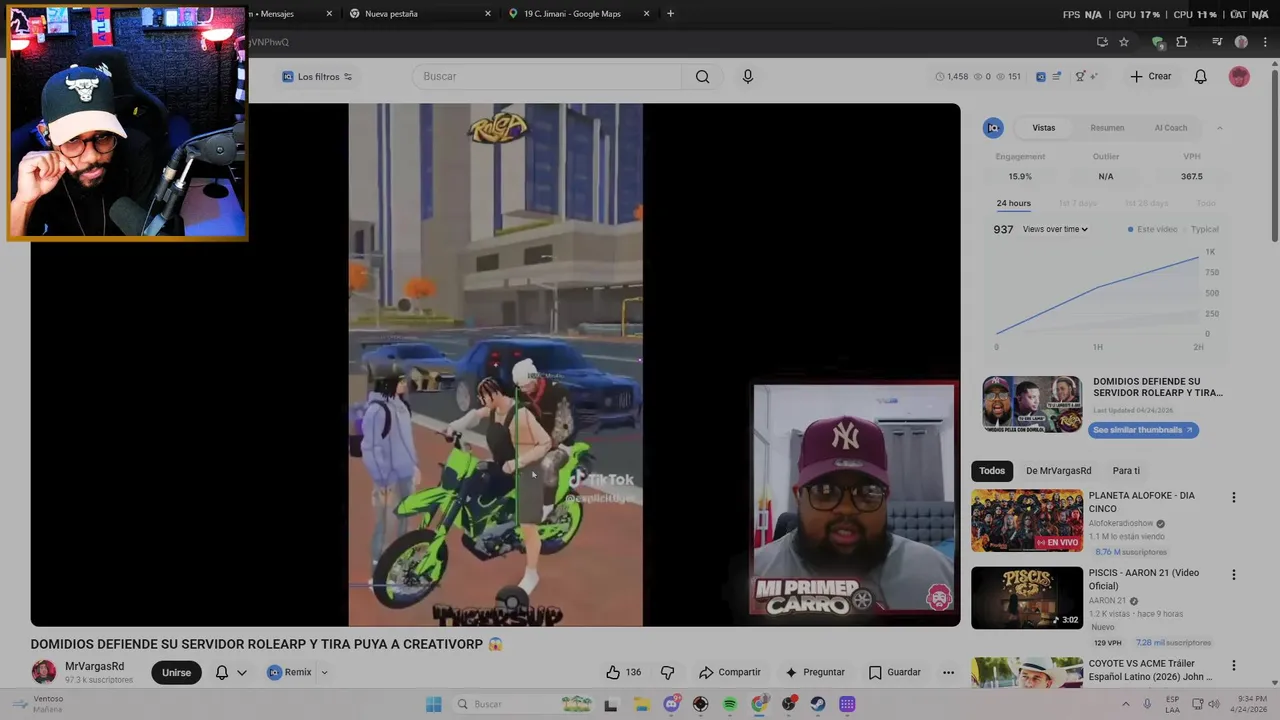
Task: Click blue vidIQ icon in YouTube header
Action: coord(1041,77)
